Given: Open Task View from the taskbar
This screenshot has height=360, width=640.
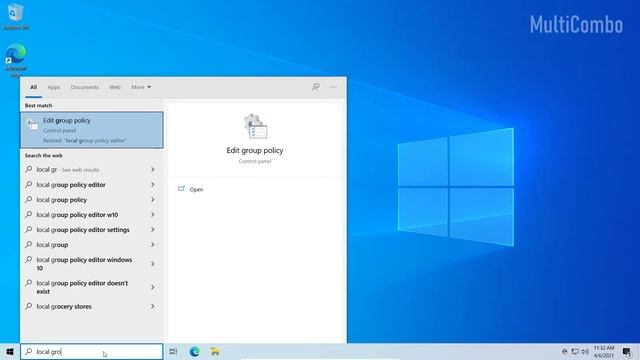Looking at the screenshot, I should 173,351.
